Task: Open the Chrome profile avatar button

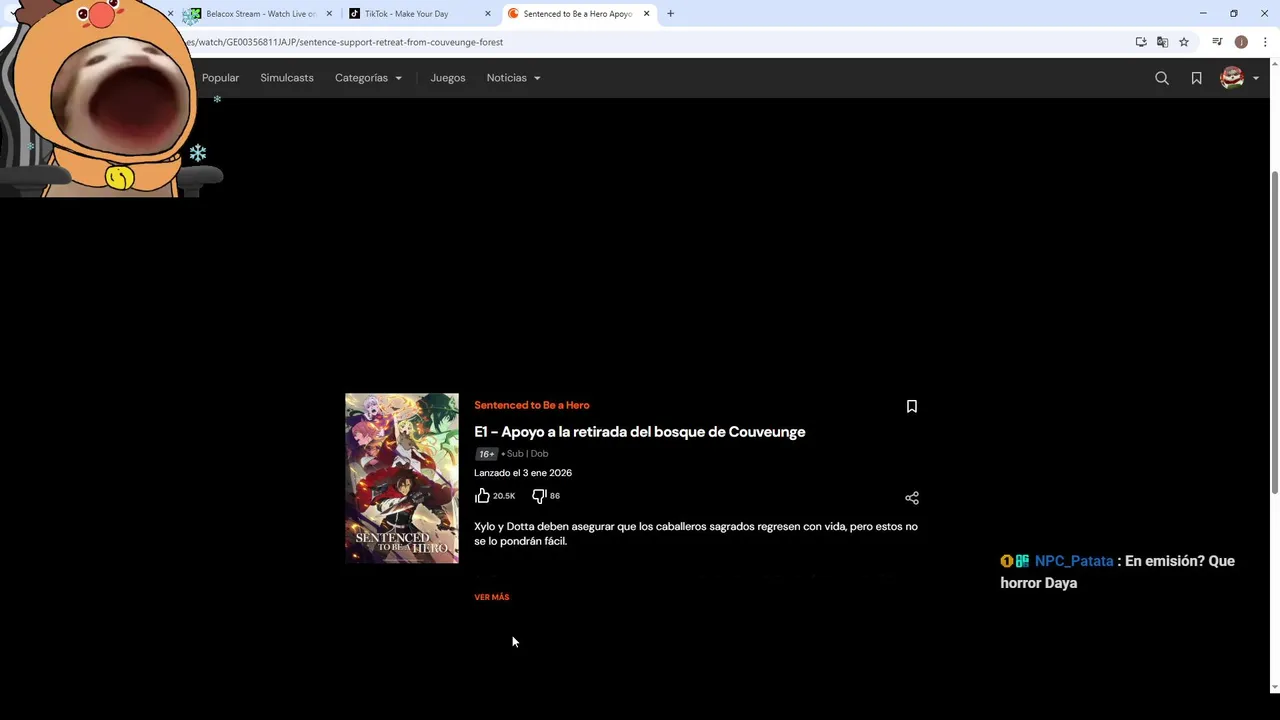Action: click(x=1241, y=42)
